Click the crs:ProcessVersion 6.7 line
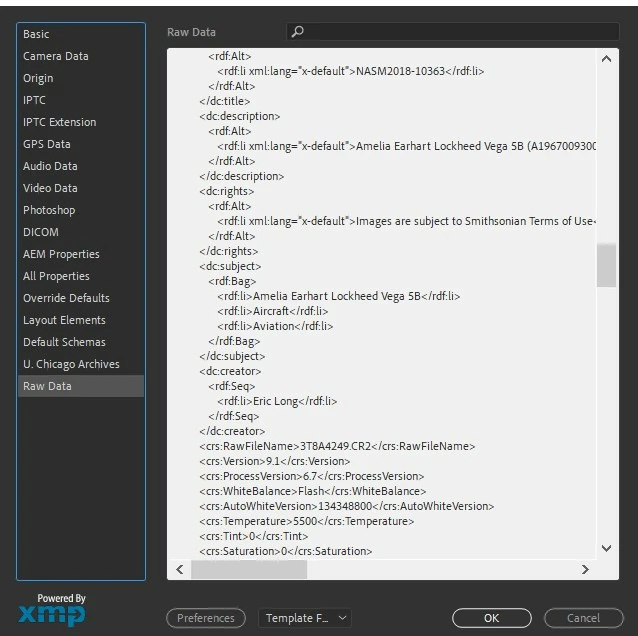638x636 pixels. pyautogui.click(x=312, y=476)
